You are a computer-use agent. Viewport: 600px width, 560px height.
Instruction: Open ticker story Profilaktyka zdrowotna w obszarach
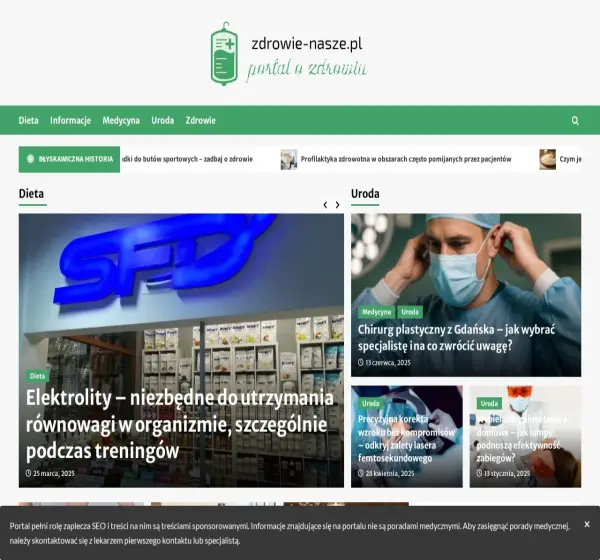[406, 159]
